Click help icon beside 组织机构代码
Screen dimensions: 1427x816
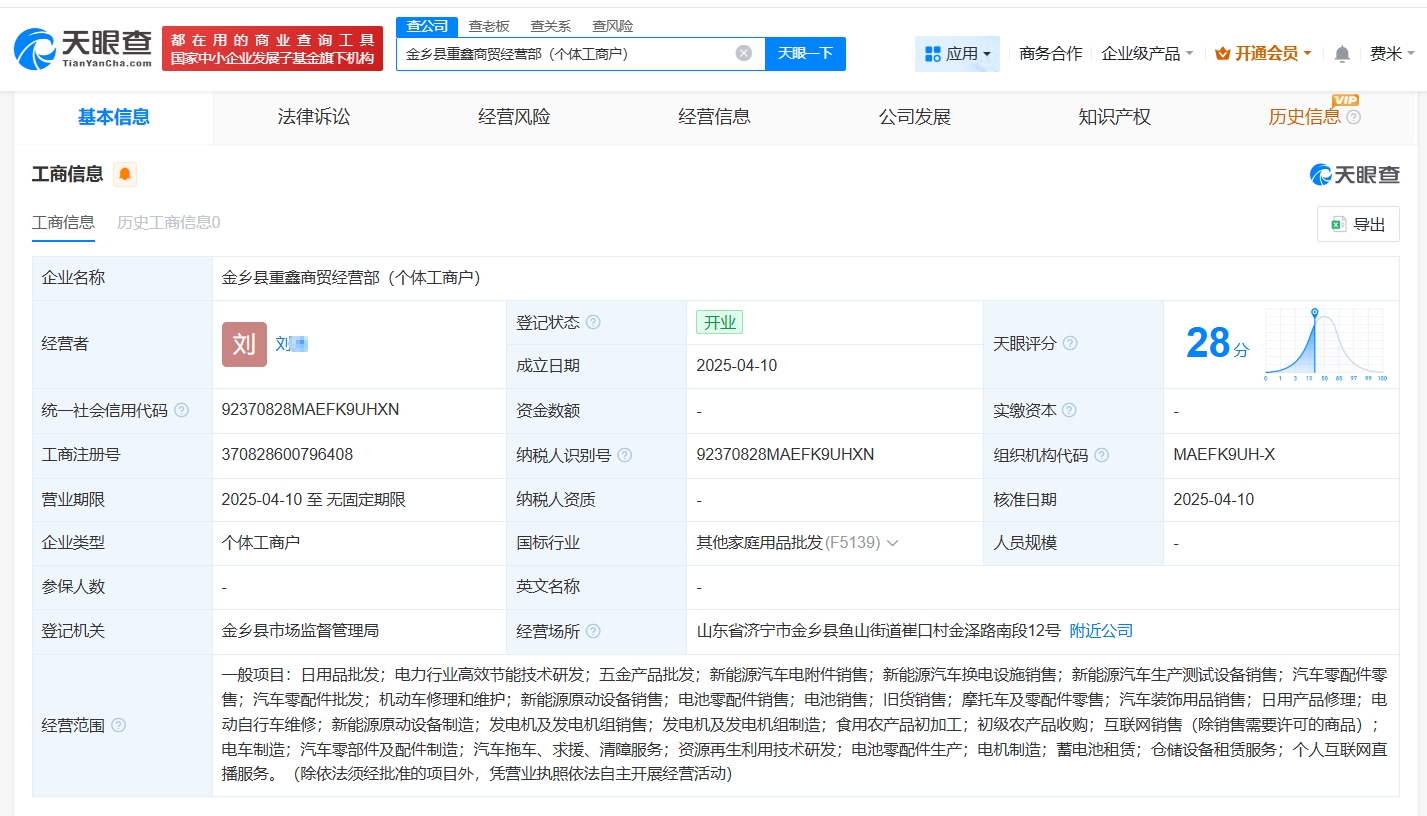(1102, 455)
